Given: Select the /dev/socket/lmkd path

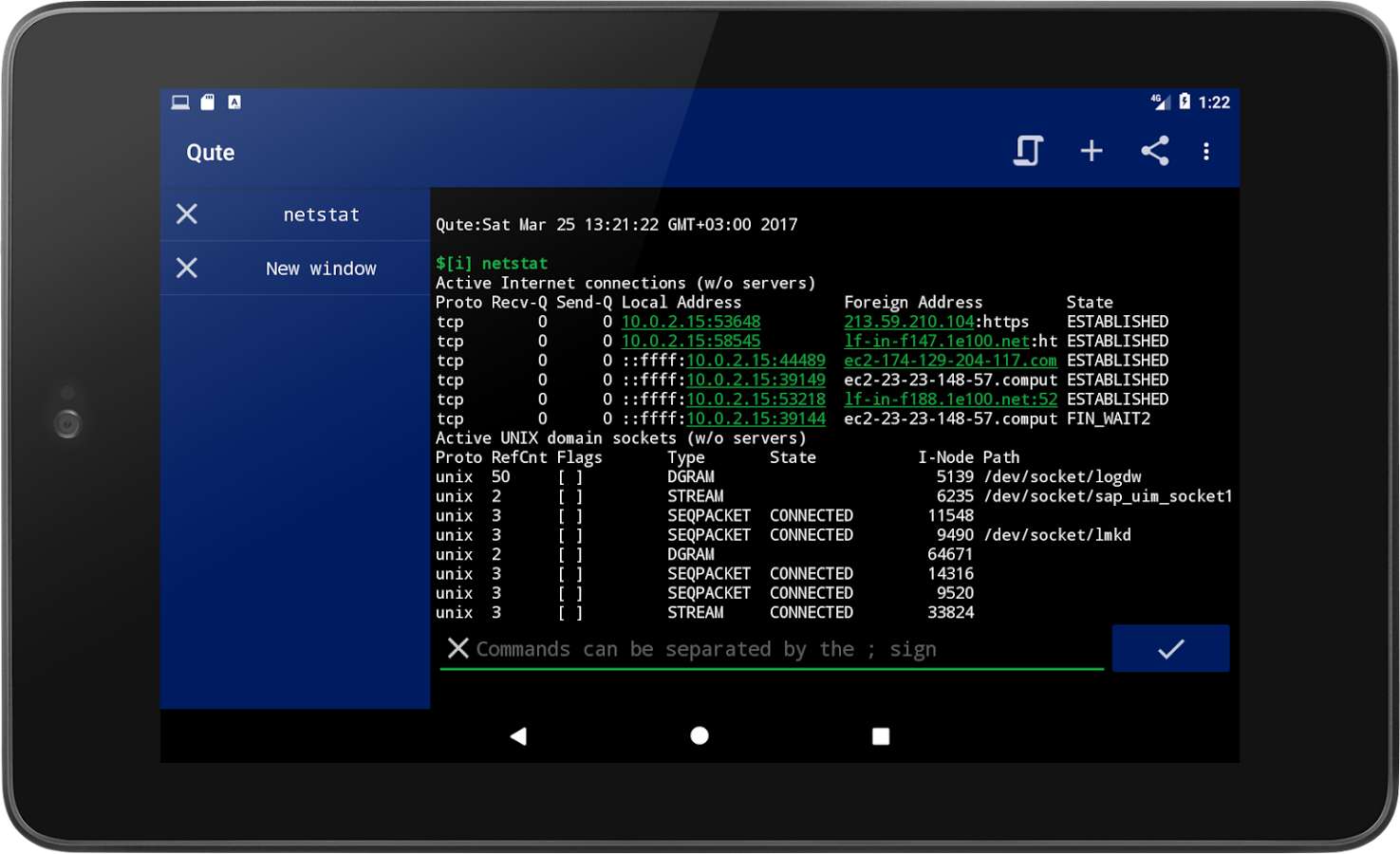Looking at the screenshot, I should pyautogui.click(x=1057, y=535).
